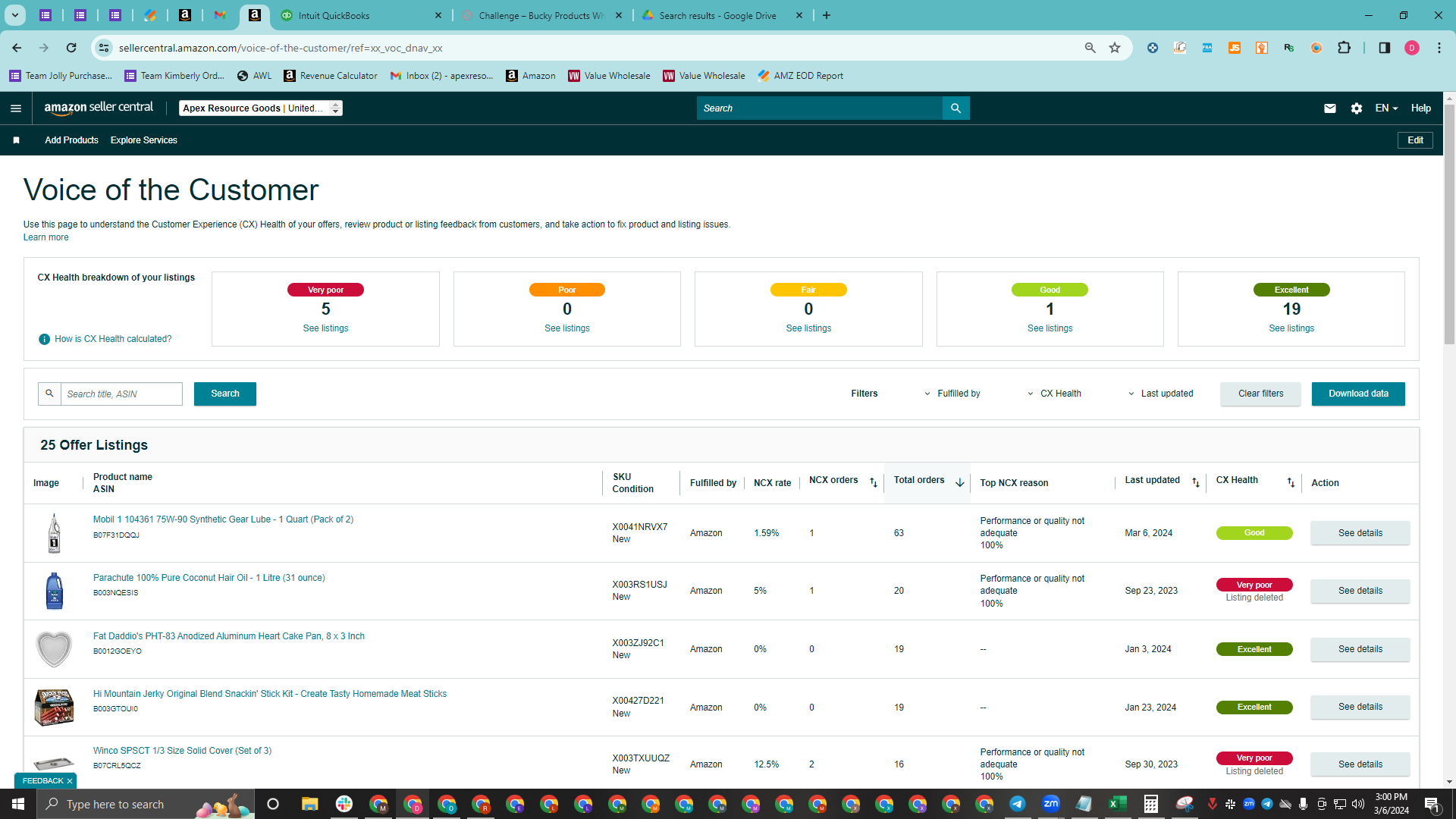This screenshot has width=1456, height=819.
Task: Open the browser side panel icon
Action: coord(1384,48)
